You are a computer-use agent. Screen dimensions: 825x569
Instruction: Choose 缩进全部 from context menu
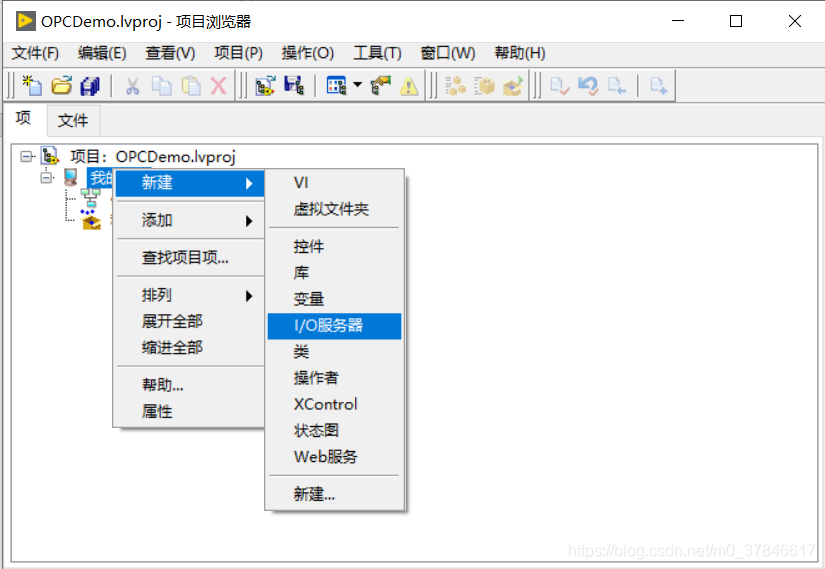tap(190, 347)
